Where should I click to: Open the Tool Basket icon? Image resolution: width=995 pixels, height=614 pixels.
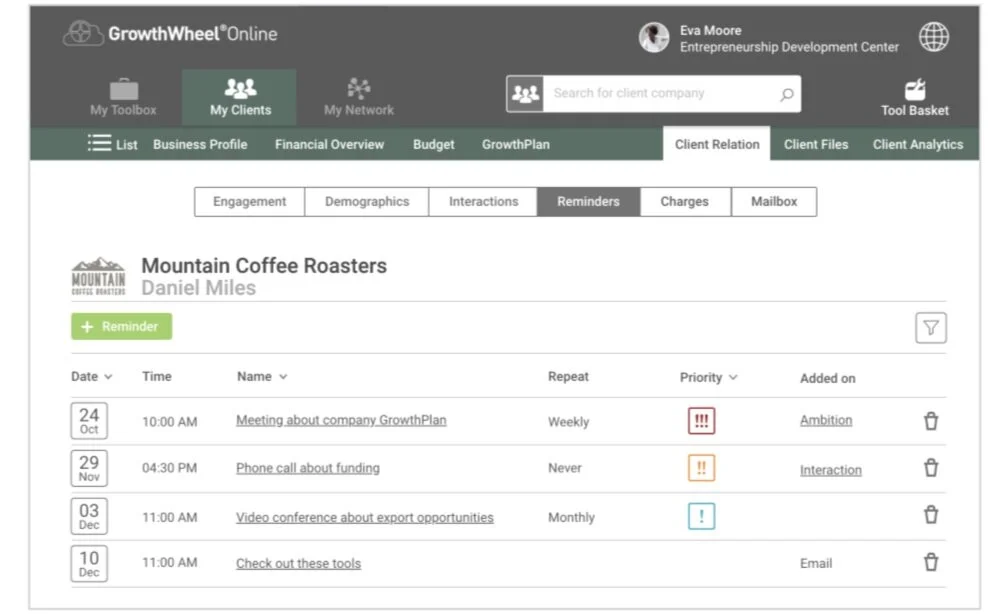(914, 90)
